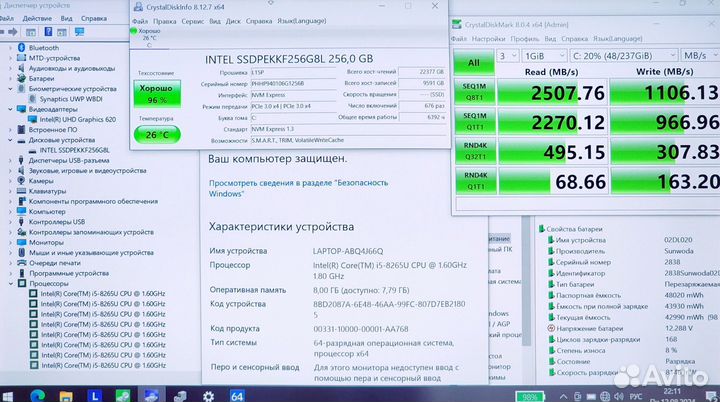Click the Очереди печати printer icon

21,263
